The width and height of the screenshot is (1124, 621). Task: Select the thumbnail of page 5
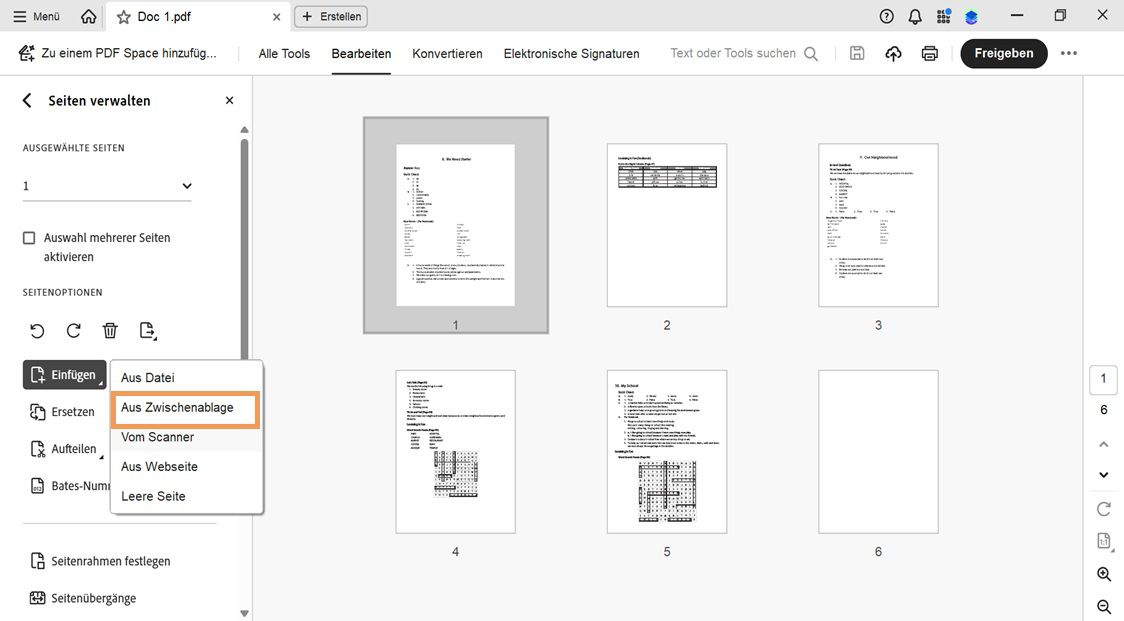point(667,451)
